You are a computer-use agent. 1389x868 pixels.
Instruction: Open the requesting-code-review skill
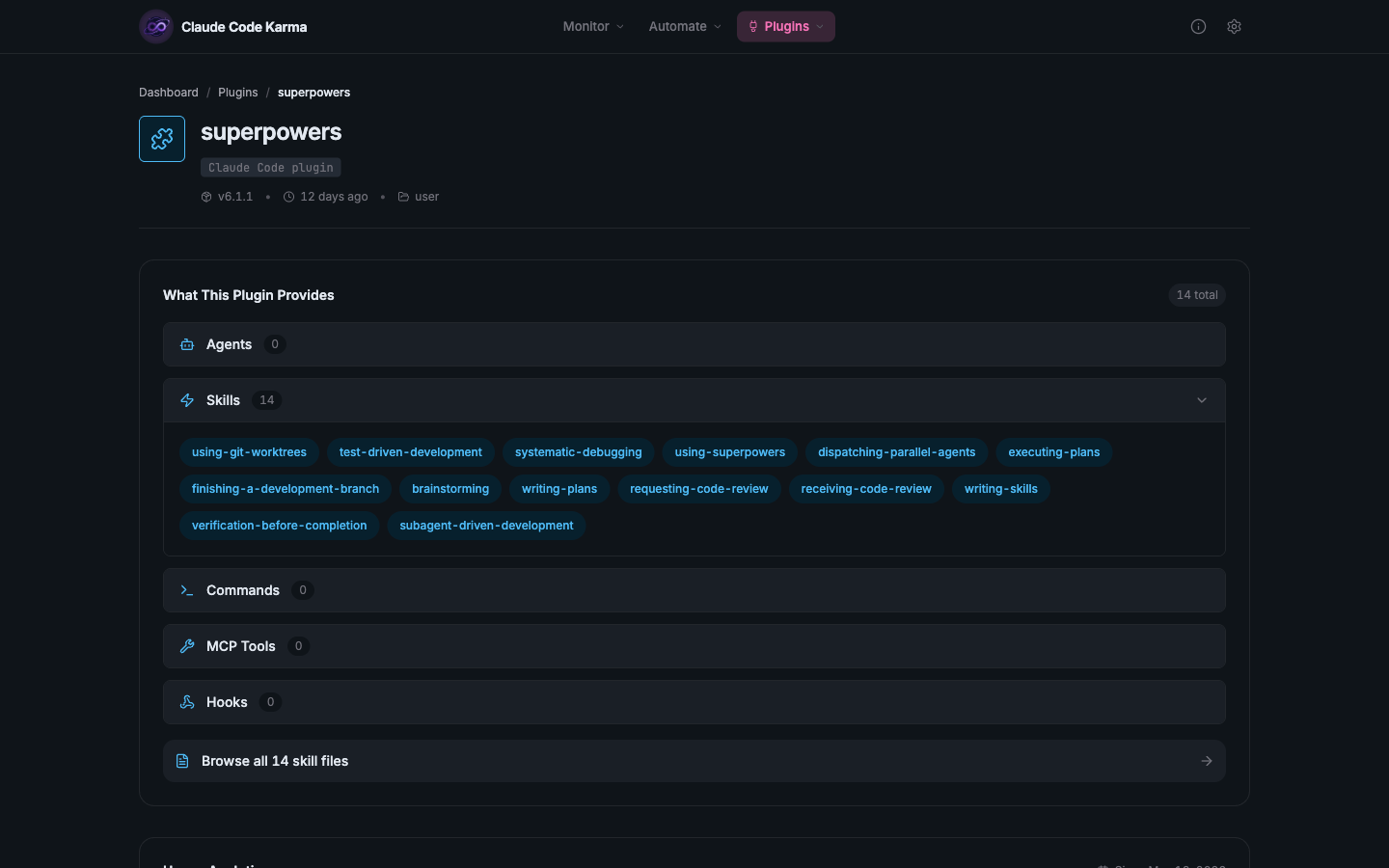coord(699,489)
